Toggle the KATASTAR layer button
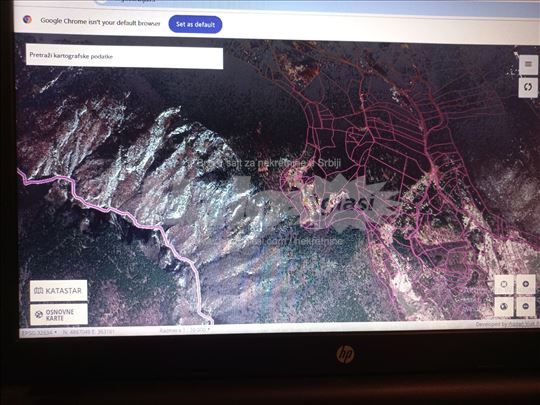 [59, 291]
